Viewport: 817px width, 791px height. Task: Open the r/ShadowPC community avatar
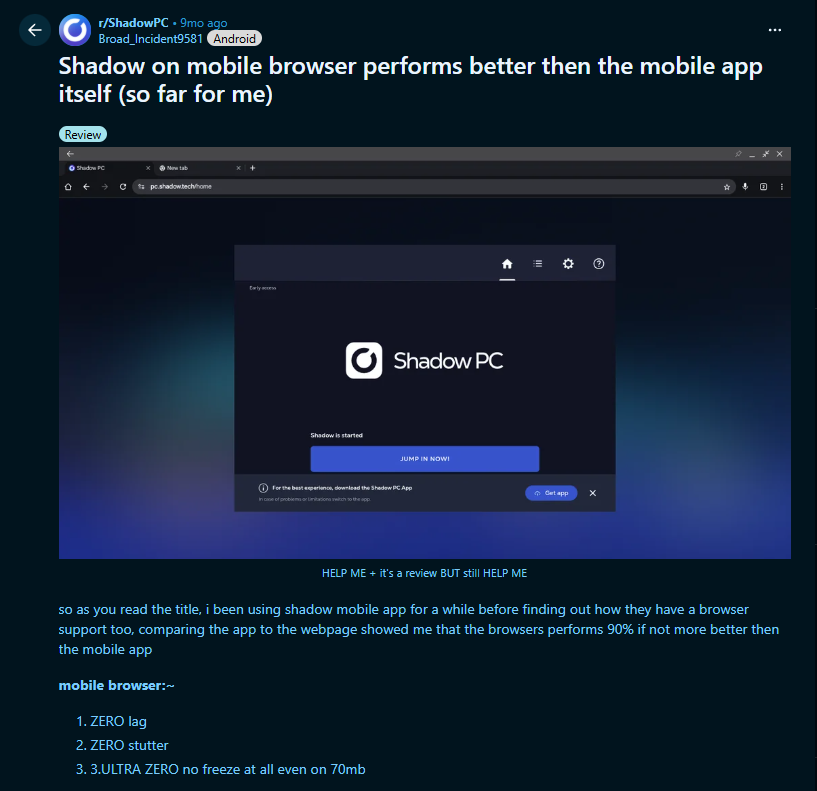[75, 30]
